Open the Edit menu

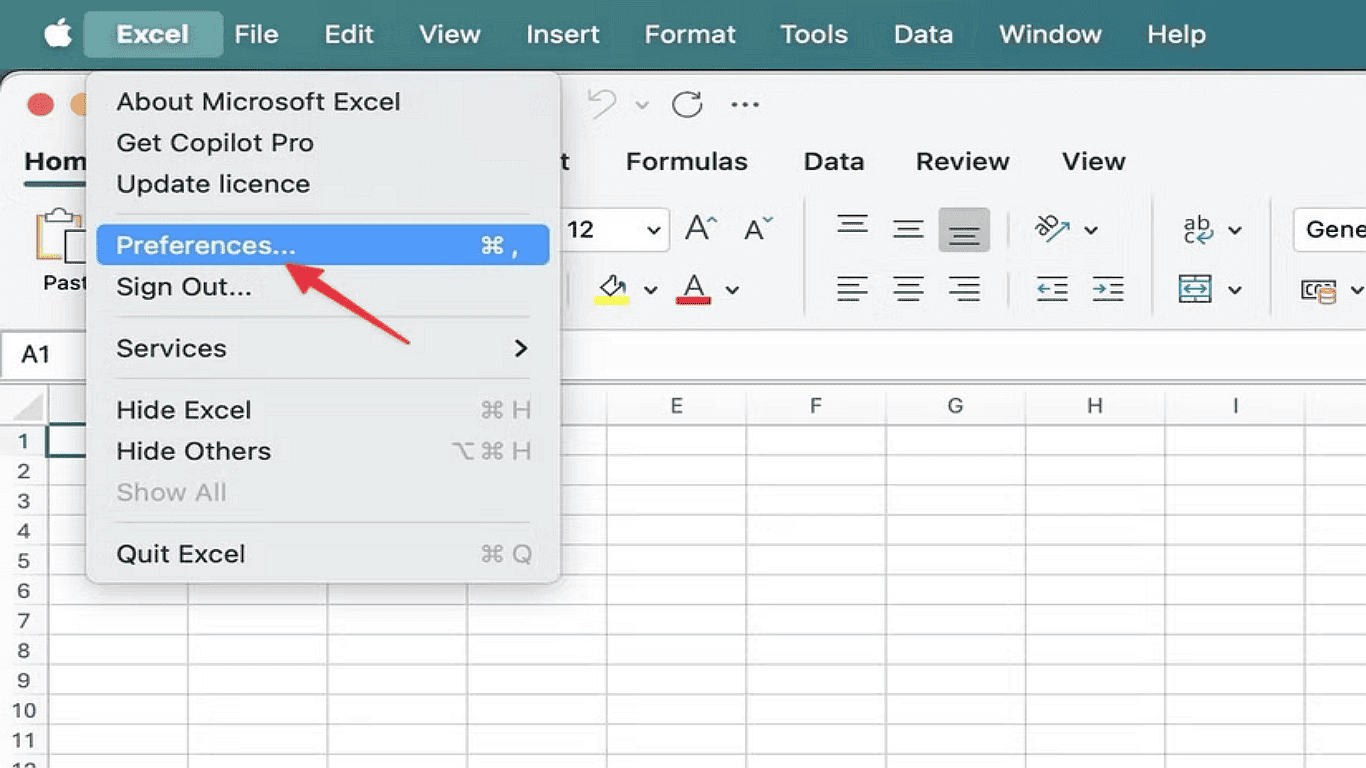click(349, 34)
